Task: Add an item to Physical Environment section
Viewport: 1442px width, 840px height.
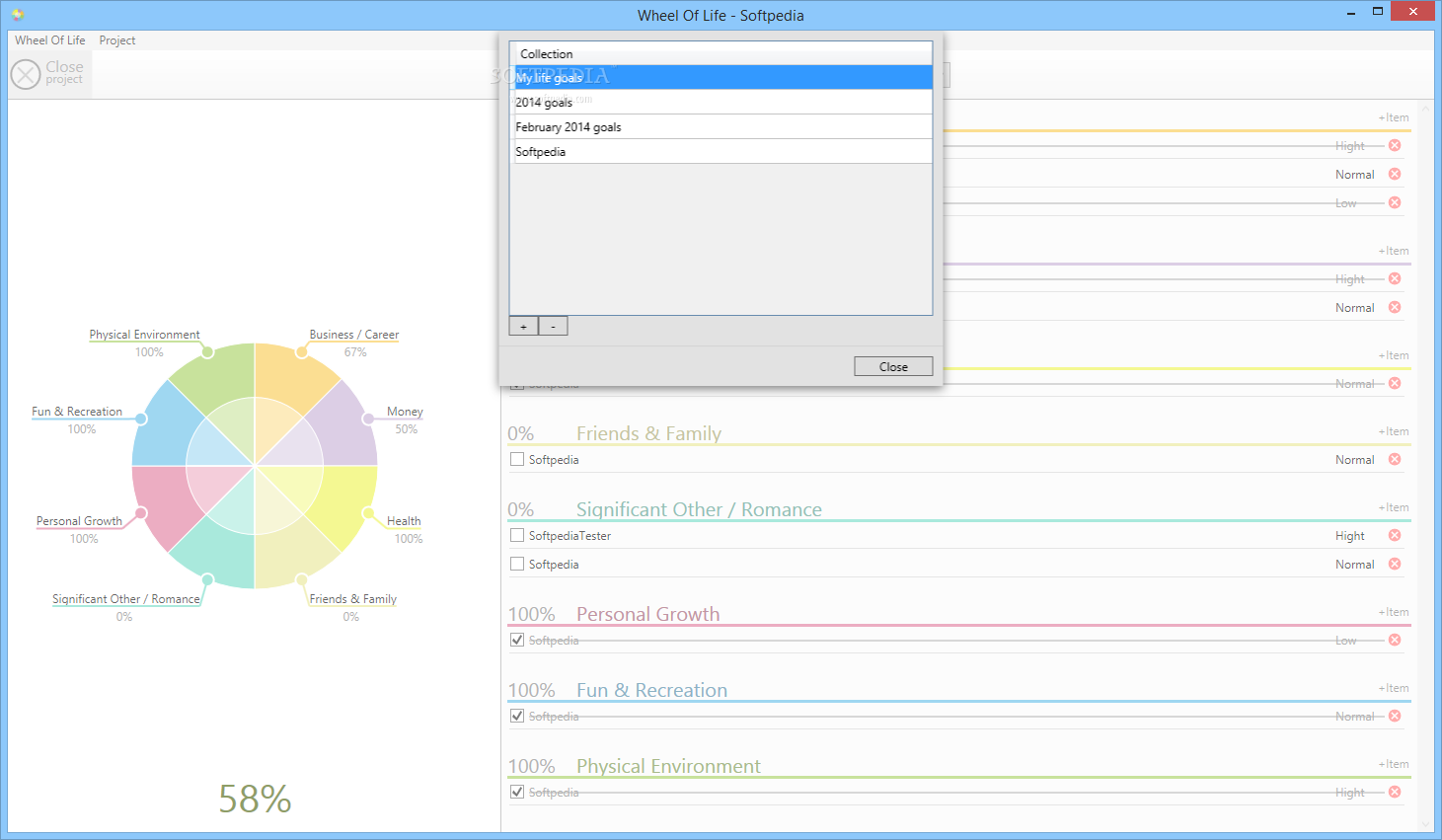Action: click(x=1394, y=764)
